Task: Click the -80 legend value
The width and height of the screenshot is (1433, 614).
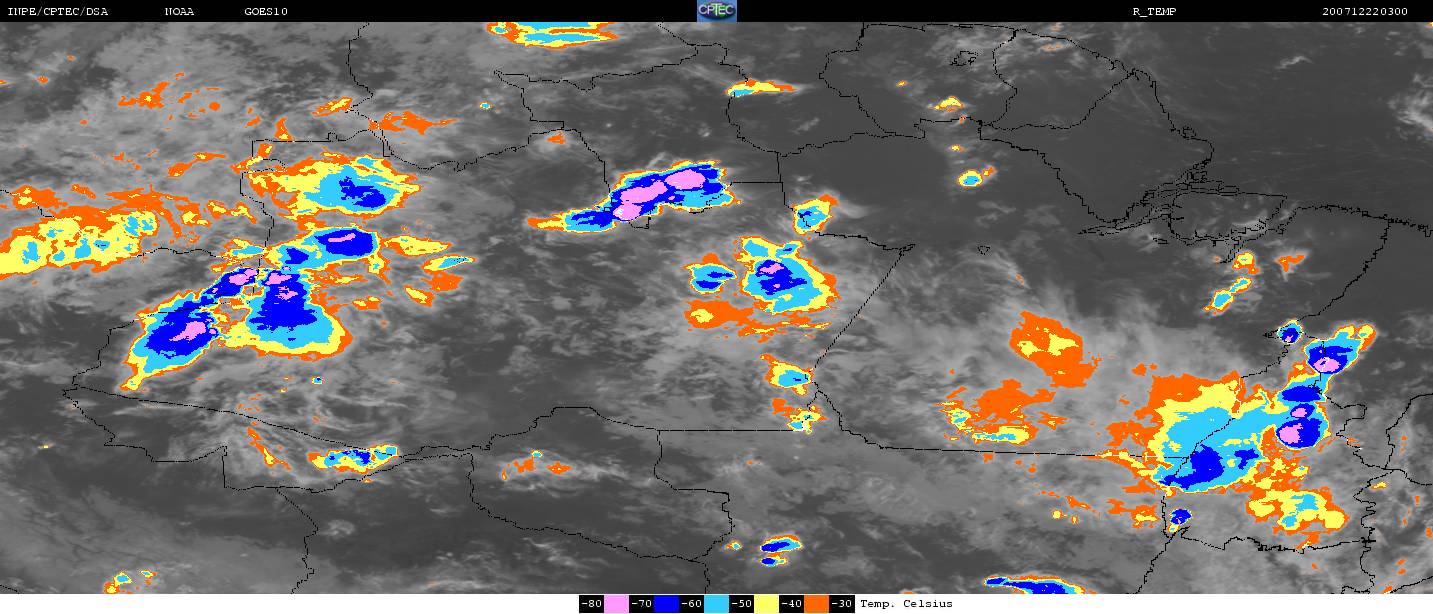Action: (x=591, y=604)
